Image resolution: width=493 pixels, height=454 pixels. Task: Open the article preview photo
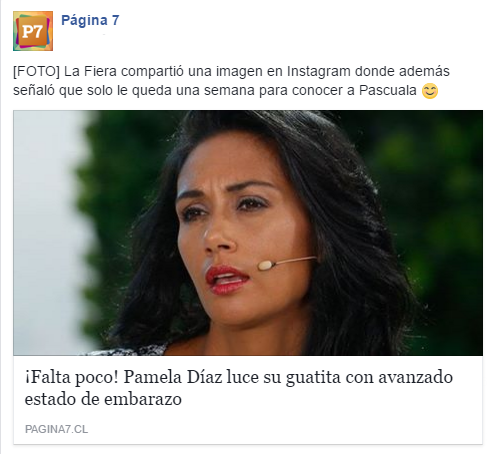[x=248, y=233]
